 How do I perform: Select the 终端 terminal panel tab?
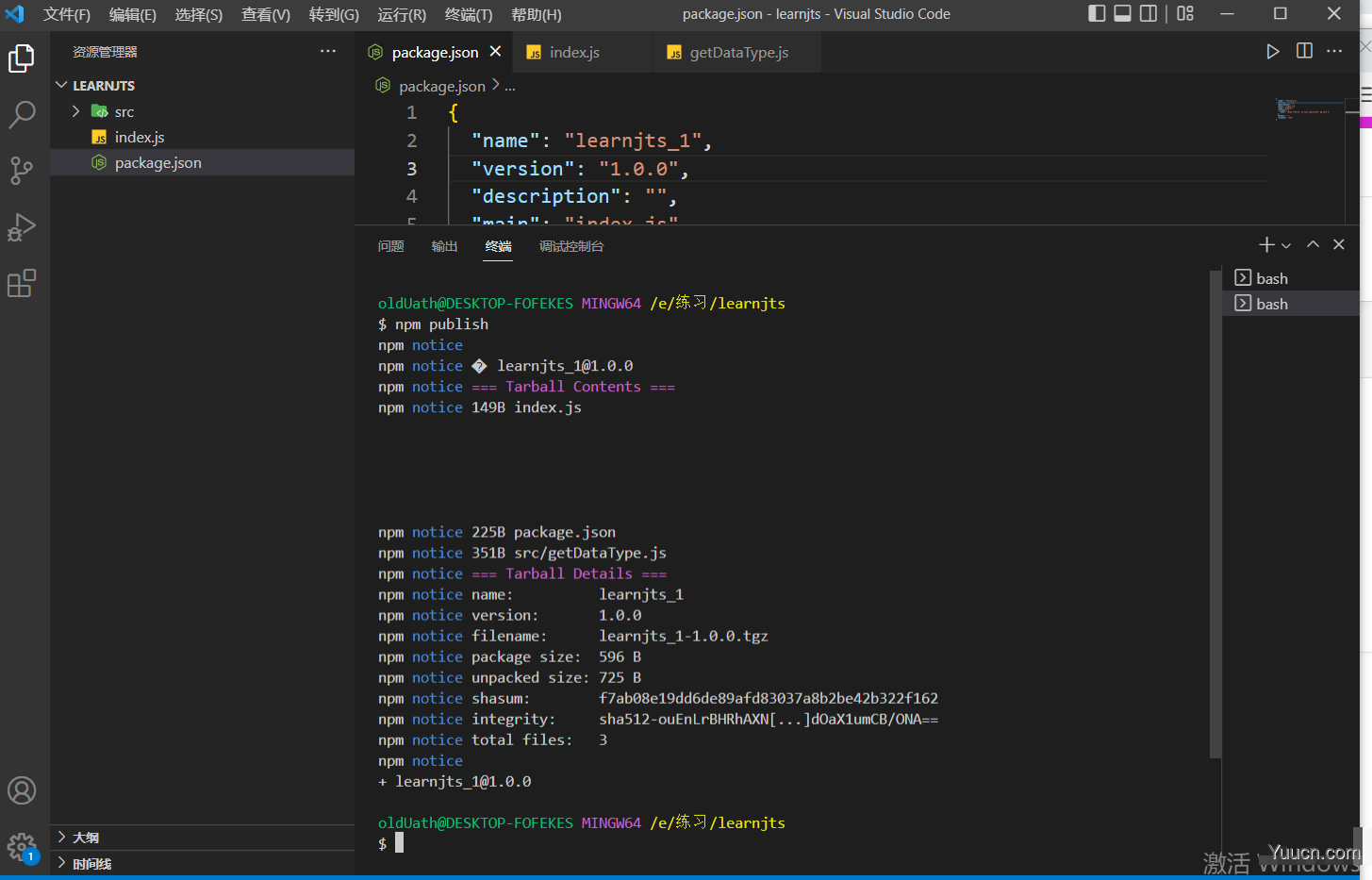pos(498,246)
